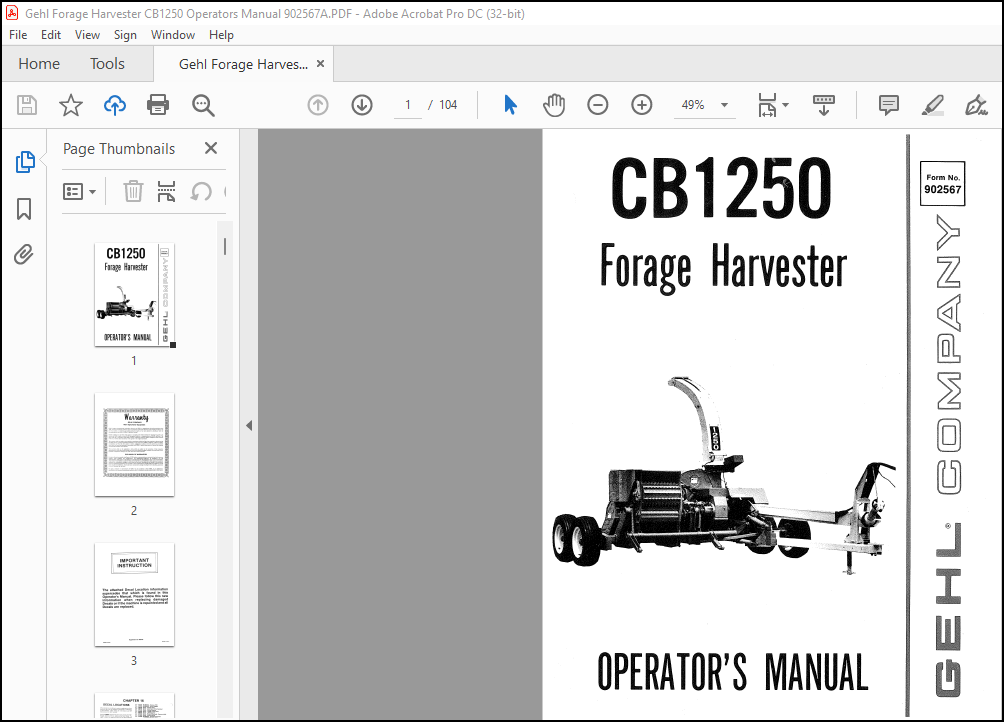Click the print pages icon in thumbnails panel
Image resolution: width=1004 pixels, height=722 pixels.
(166, 191)
